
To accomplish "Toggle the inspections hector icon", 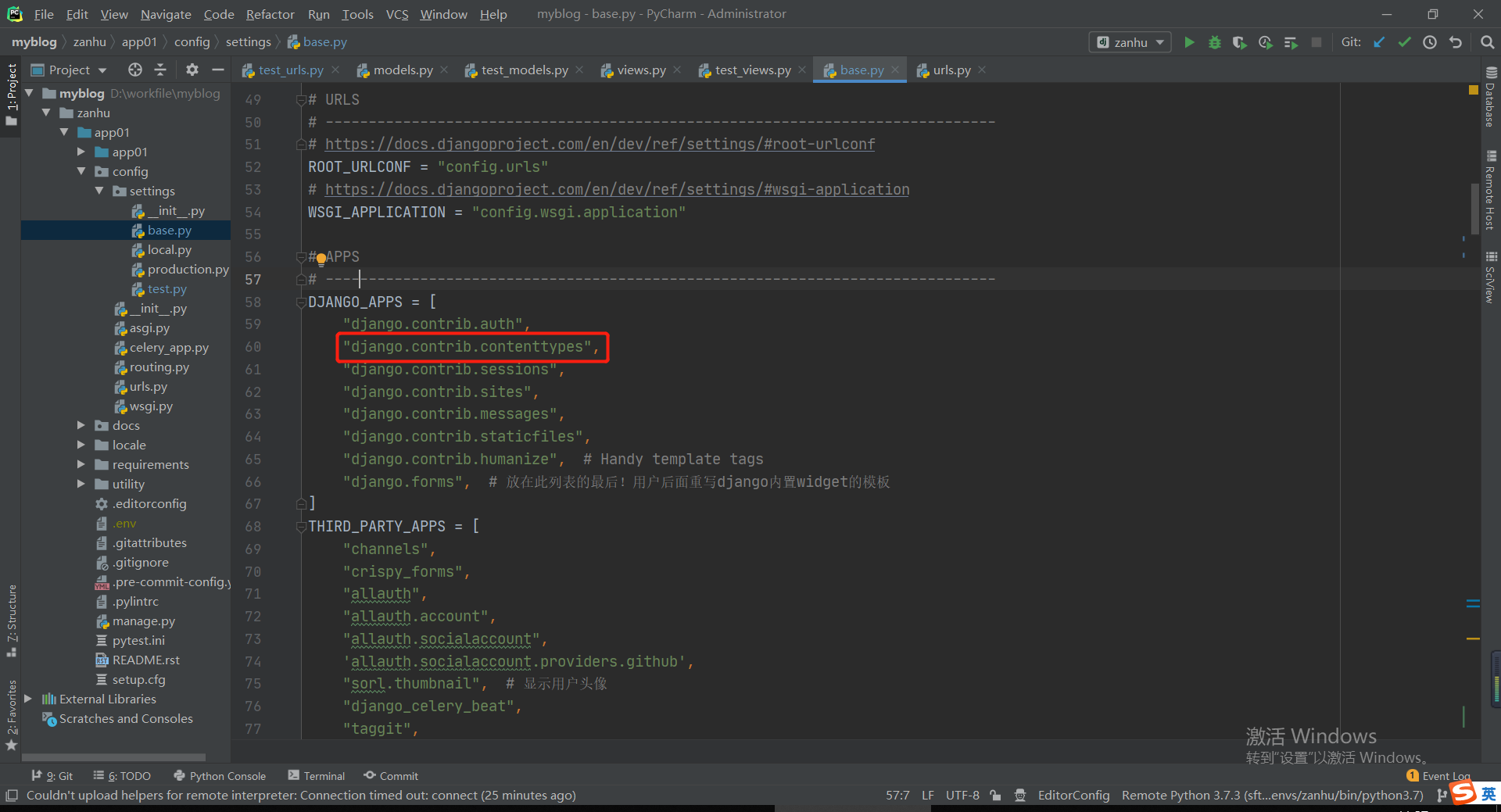I will [1020, 796].
